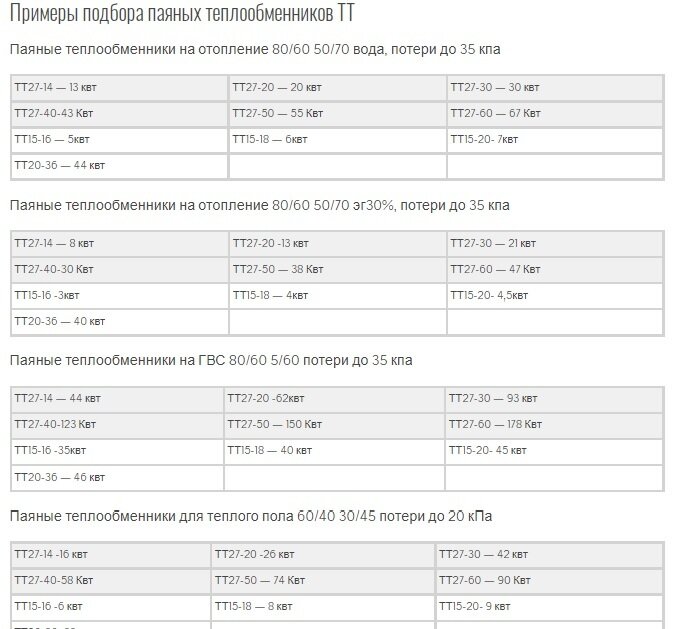
Task: Click the ТТ20-36 — 46 квт cell
Action: point(117,478)
